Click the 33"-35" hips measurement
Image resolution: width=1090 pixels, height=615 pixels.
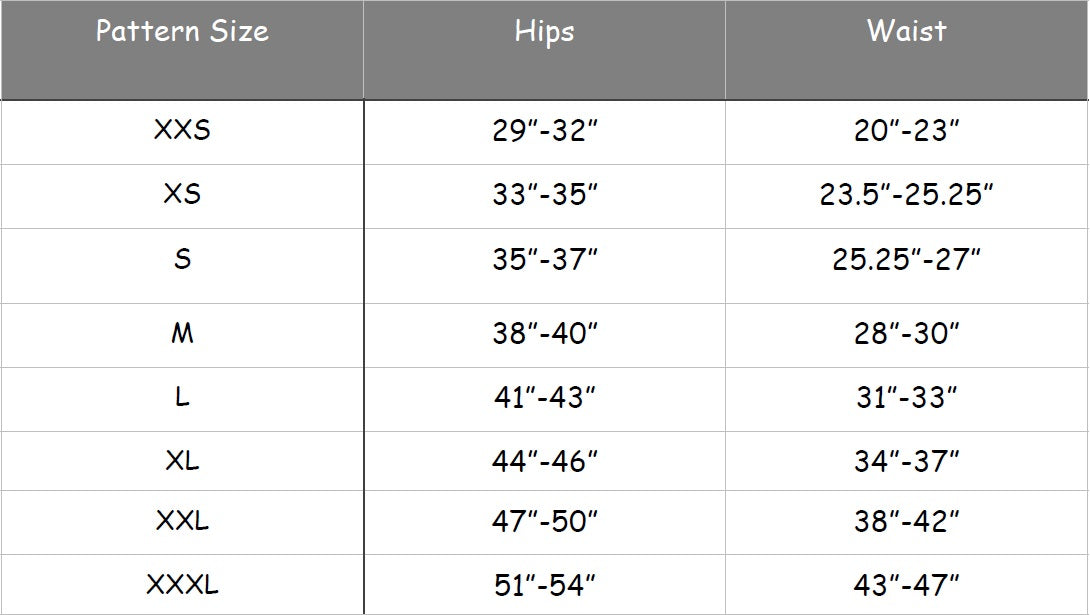click(544, 194)
